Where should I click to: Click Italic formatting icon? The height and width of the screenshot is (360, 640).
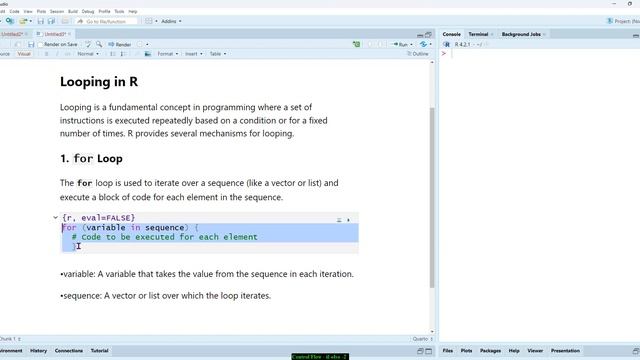point(57,54)
